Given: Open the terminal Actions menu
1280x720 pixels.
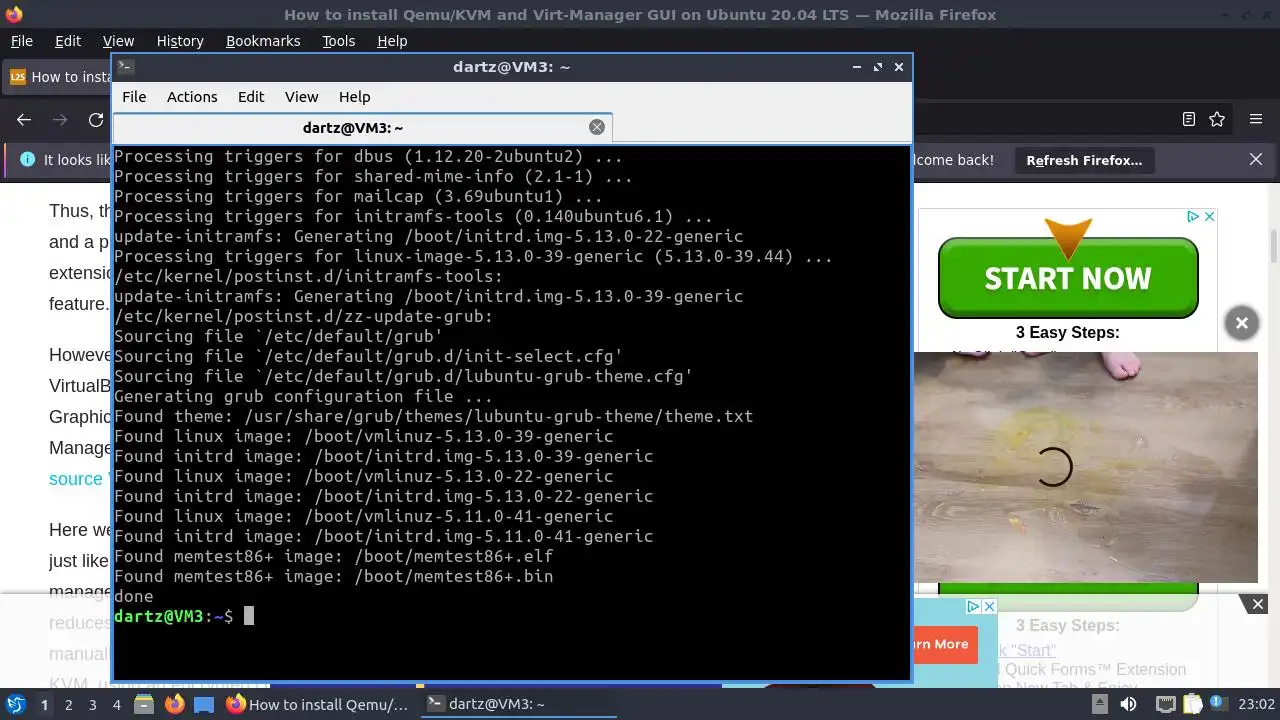Looking at the screenshot, I should pyautogui.click(x=192, y=97).
